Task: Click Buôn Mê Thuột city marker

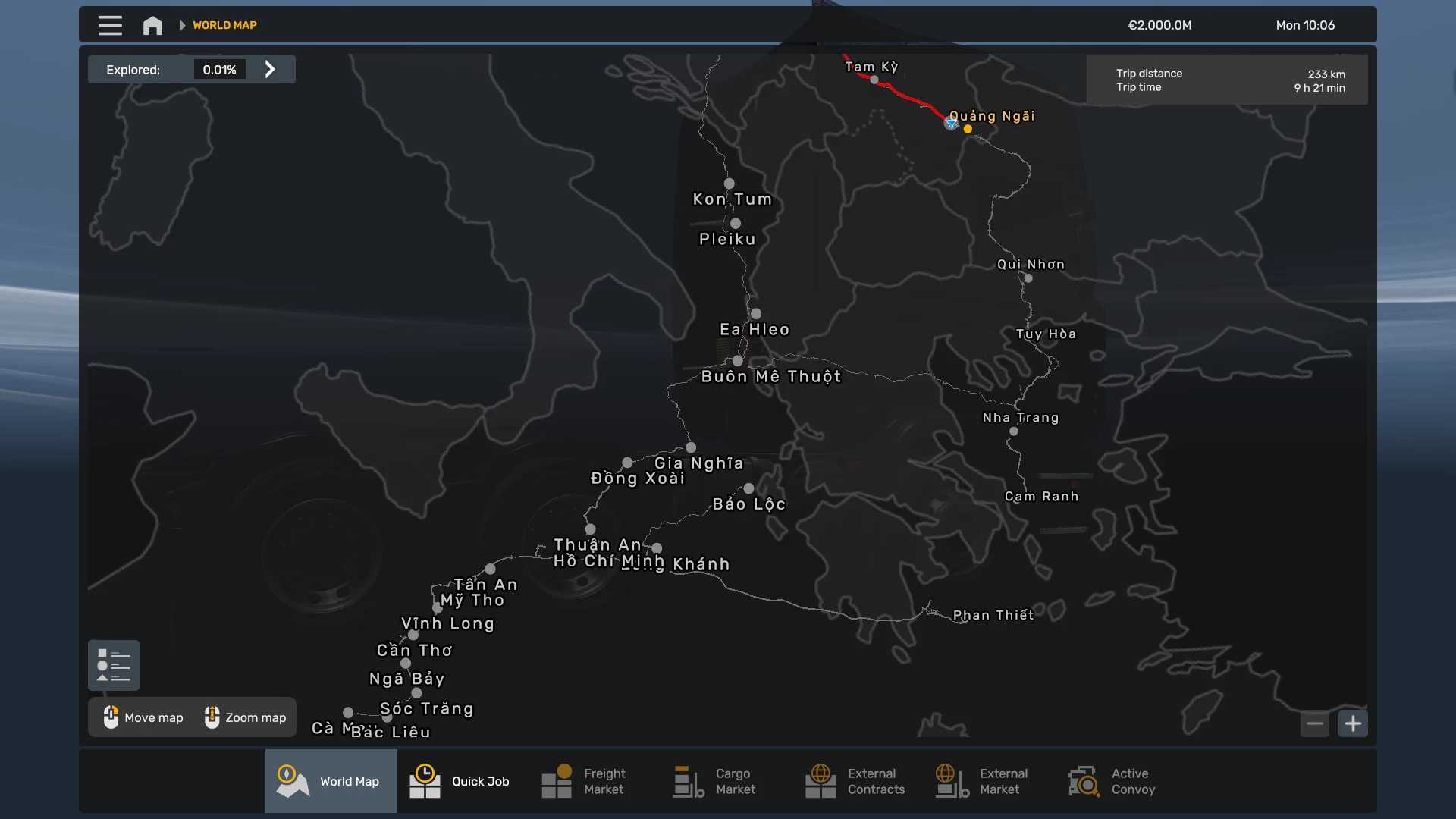Action: (737, 361)
